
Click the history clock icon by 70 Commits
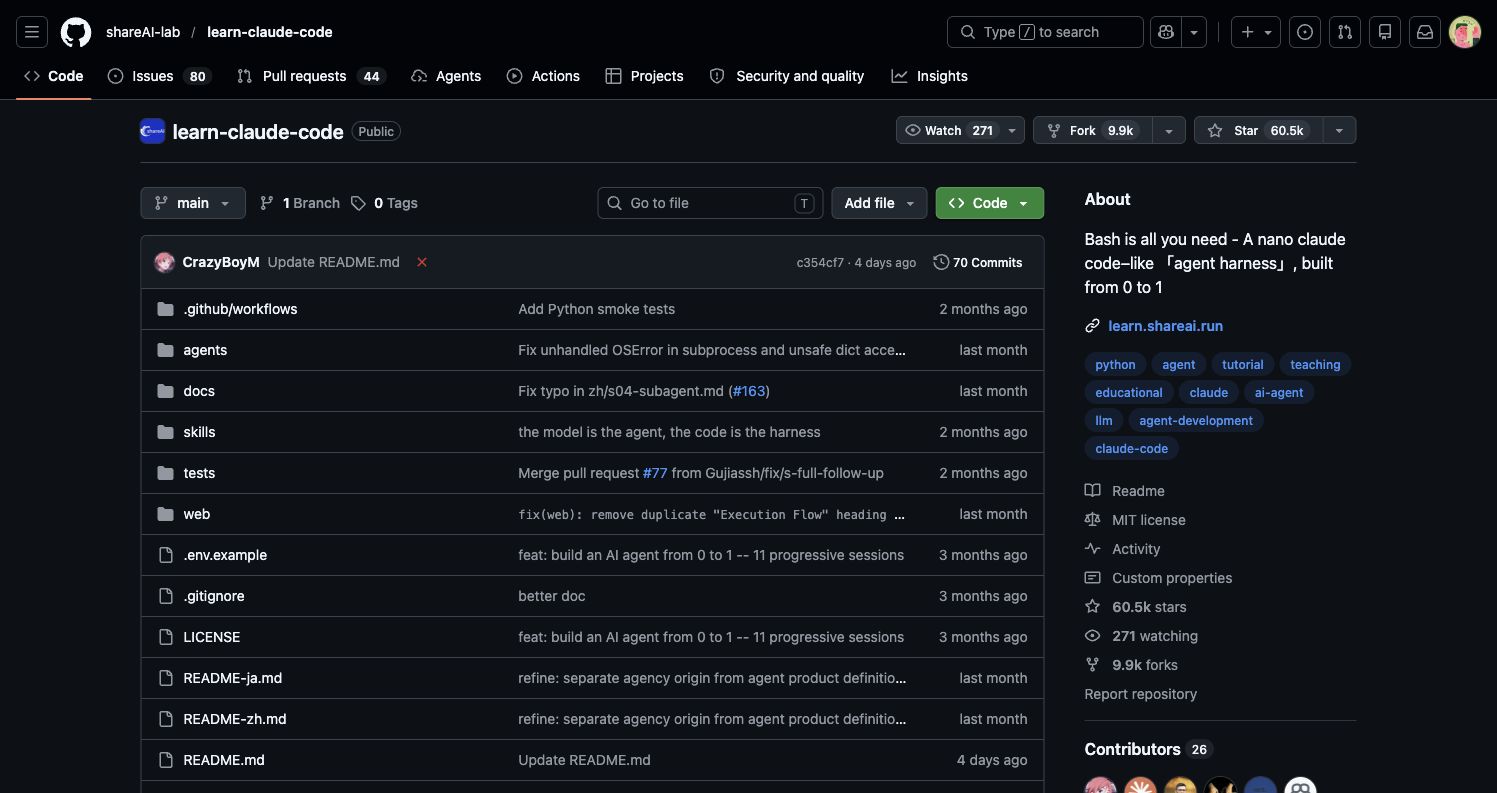click(x=941, y=262)
